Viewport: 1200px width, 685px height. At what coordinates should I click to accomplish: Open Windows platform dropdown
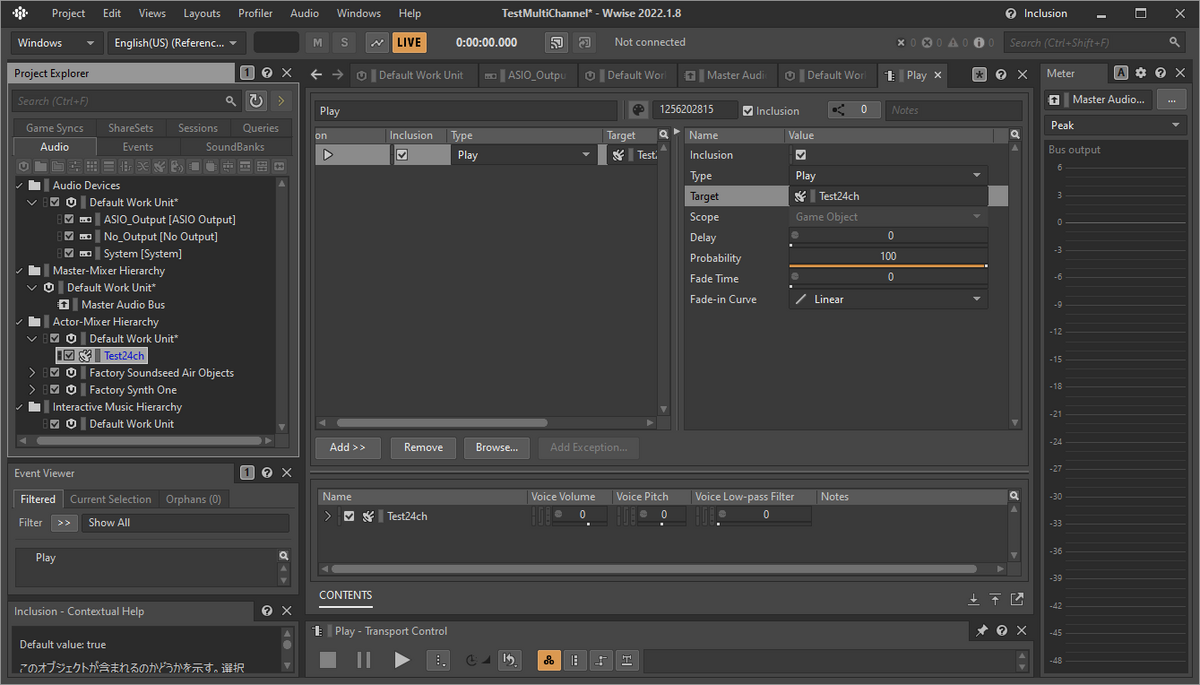(57, 43)
